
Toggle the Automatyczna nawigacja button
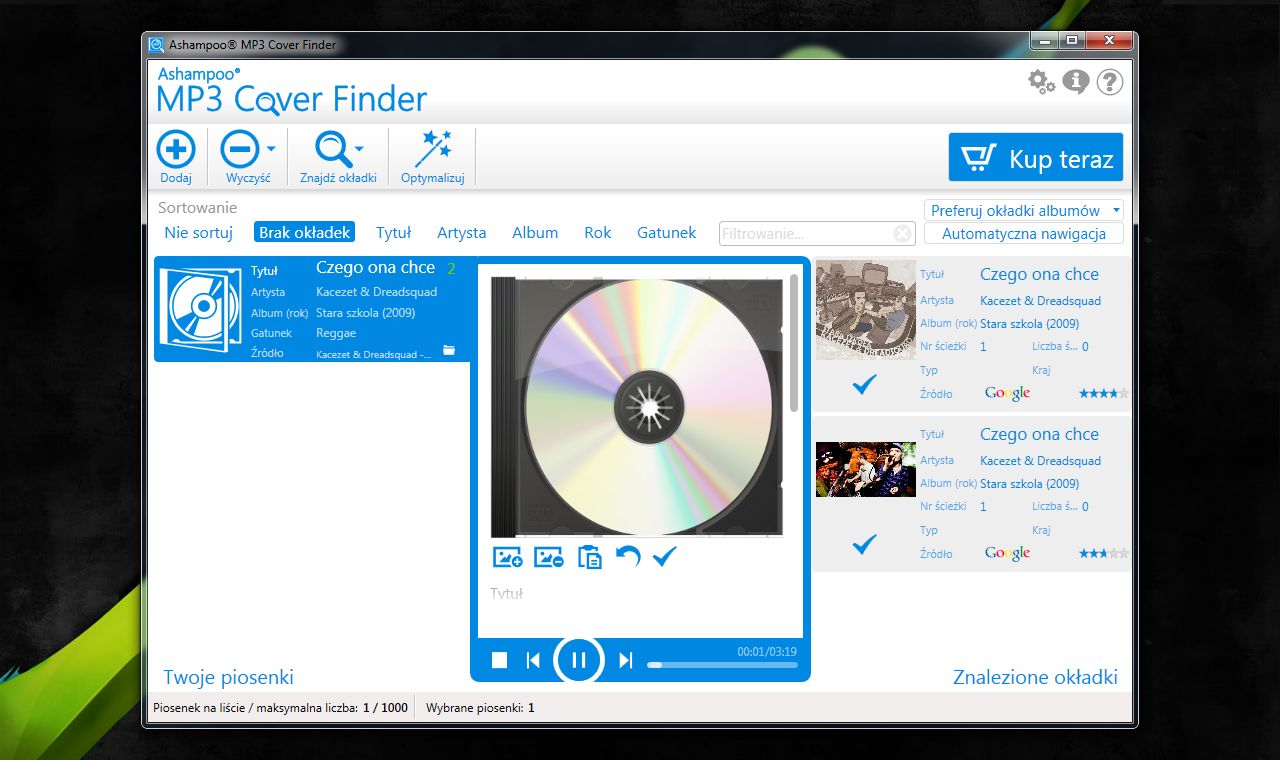[x=1024, y=233]
